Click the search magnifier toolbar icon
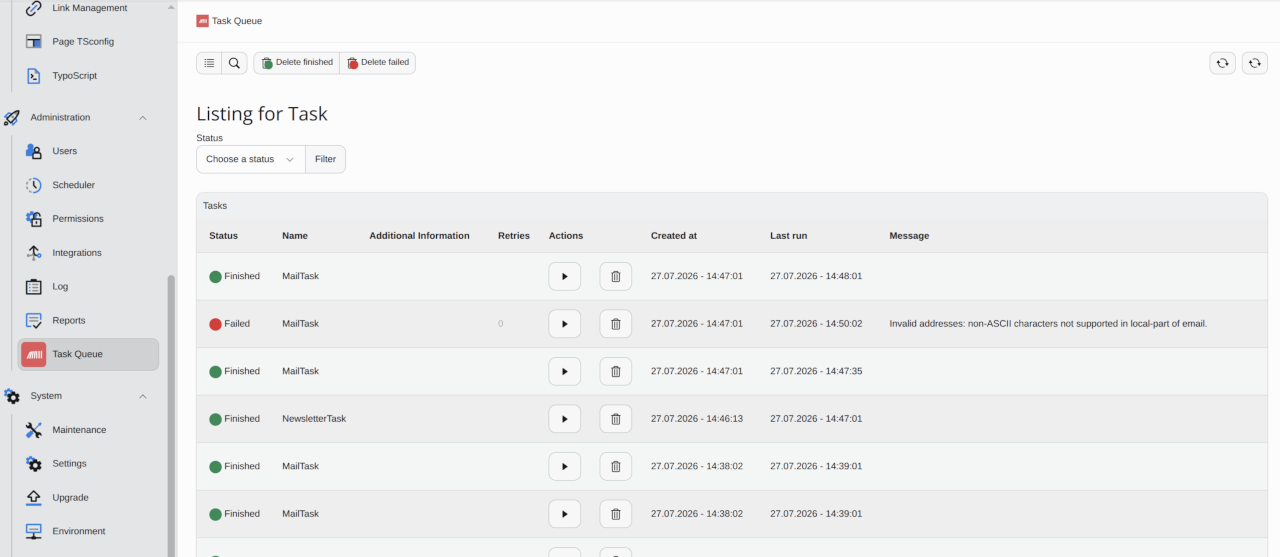 (x=234, y=63)
